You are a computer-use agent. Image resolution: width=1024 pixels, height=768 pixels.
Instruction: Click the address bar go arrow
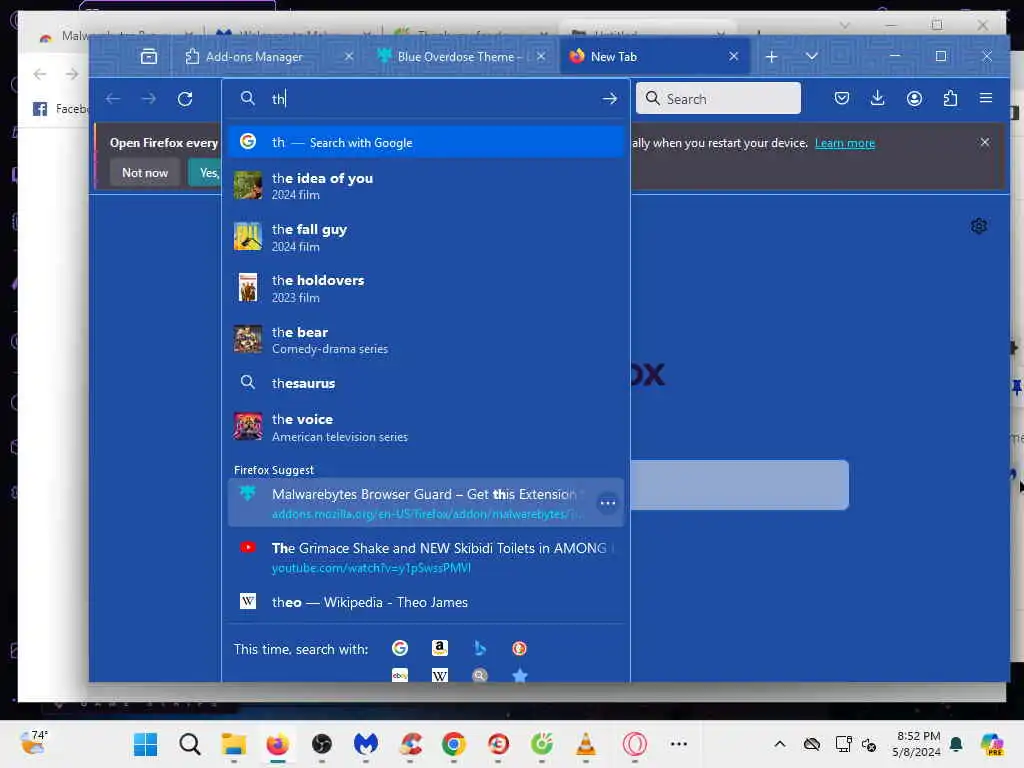point(609,99)
